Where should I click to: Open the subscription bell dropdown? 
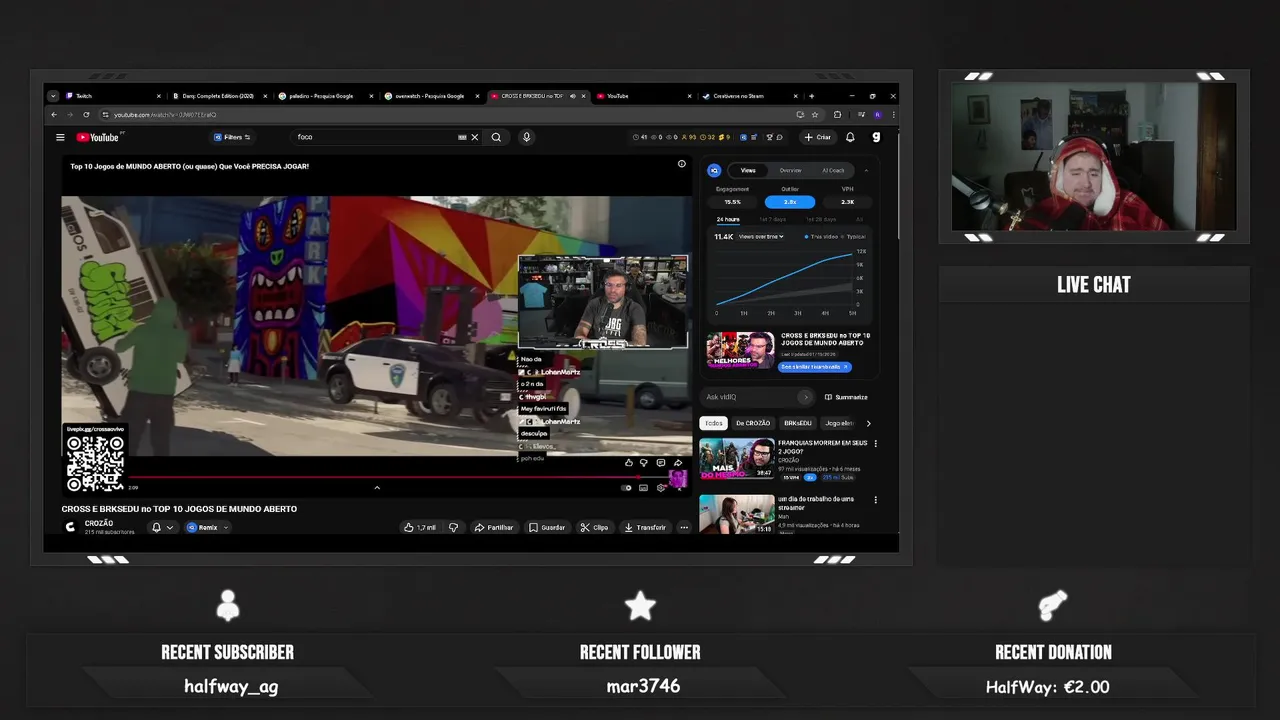point(162,527)
